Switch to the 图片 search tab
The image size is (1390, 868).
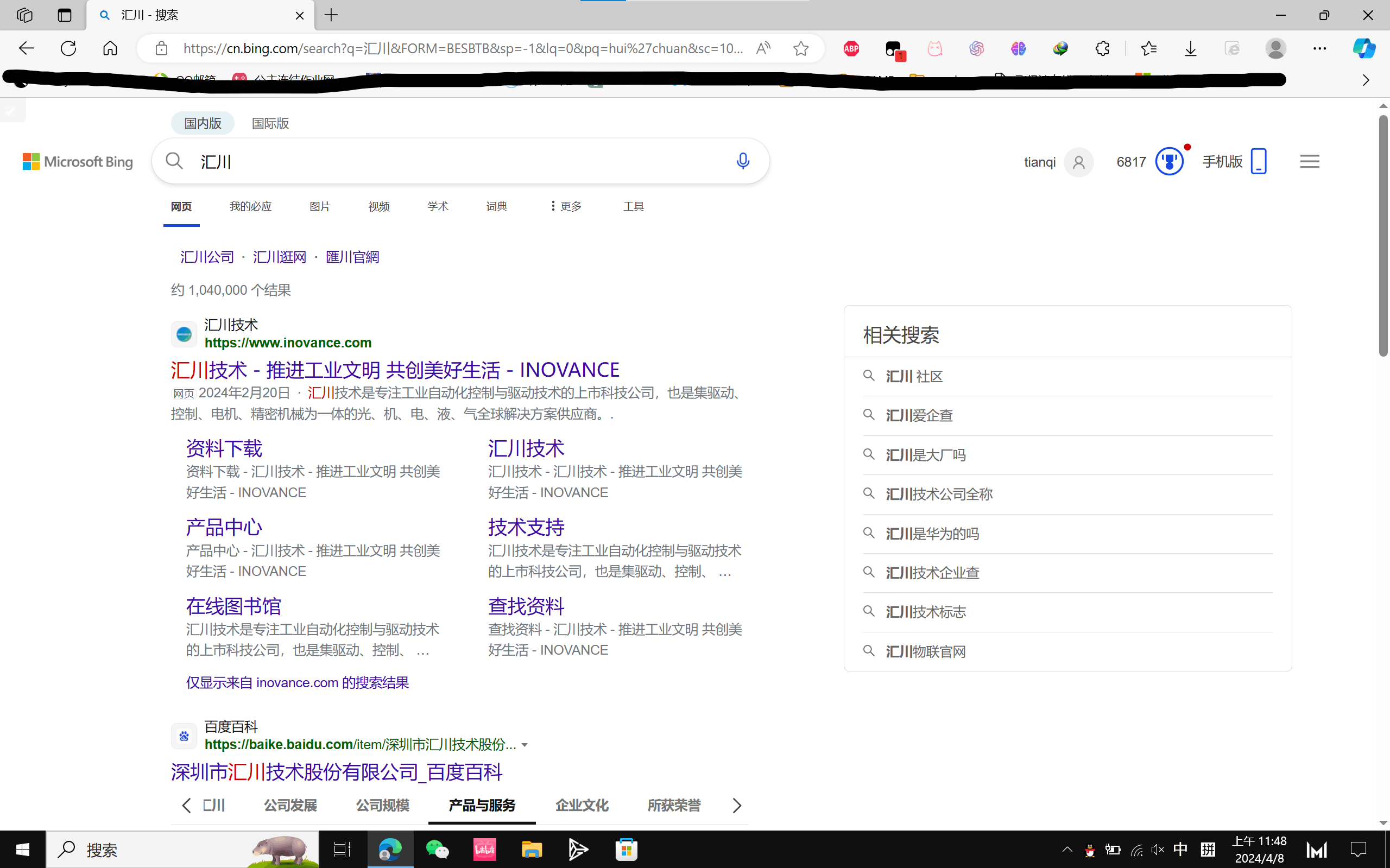[x=320, y=206]
